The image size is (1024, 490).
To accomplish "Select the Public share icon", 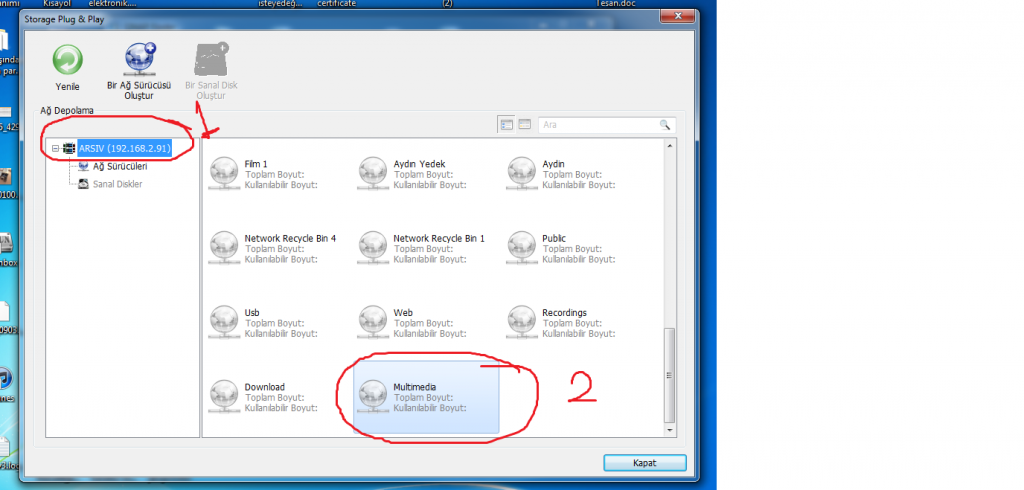I will click(x=522, y=248).
